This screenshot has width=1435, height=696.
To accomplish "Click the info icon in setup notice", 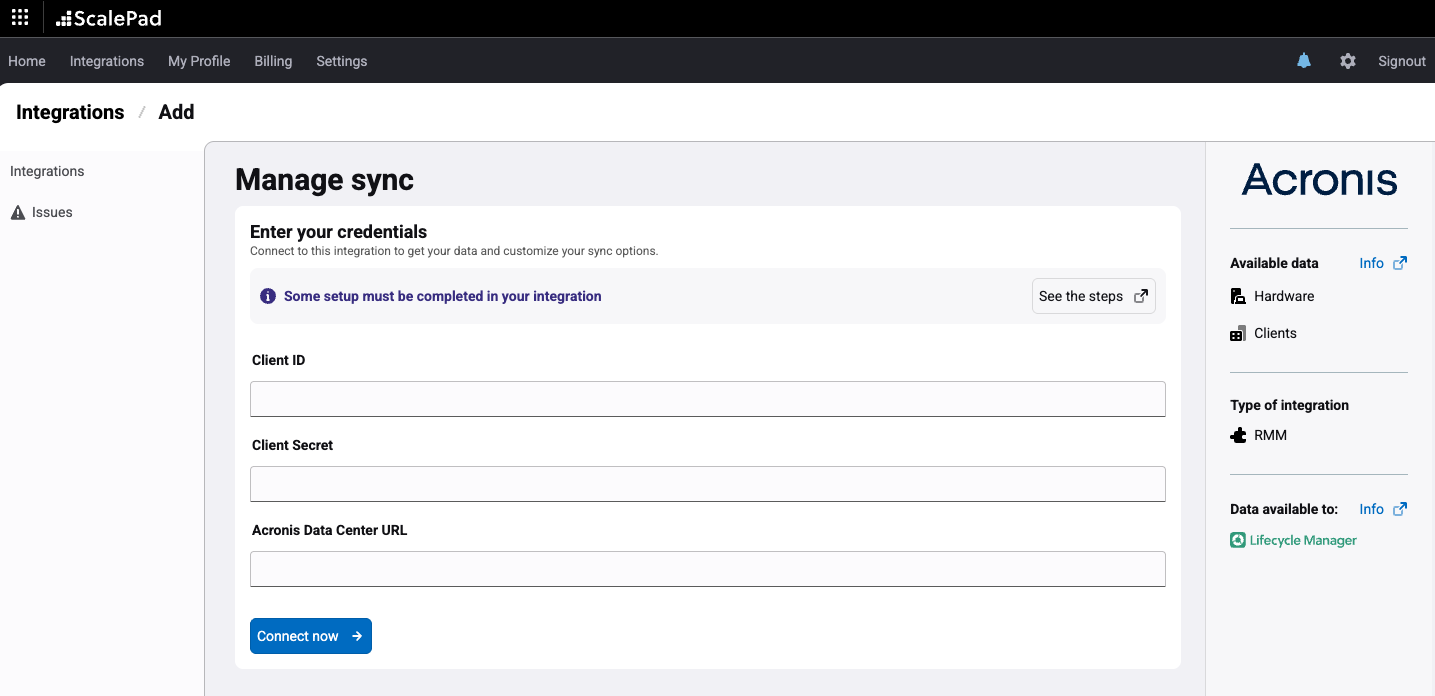I will coord(268,296).
